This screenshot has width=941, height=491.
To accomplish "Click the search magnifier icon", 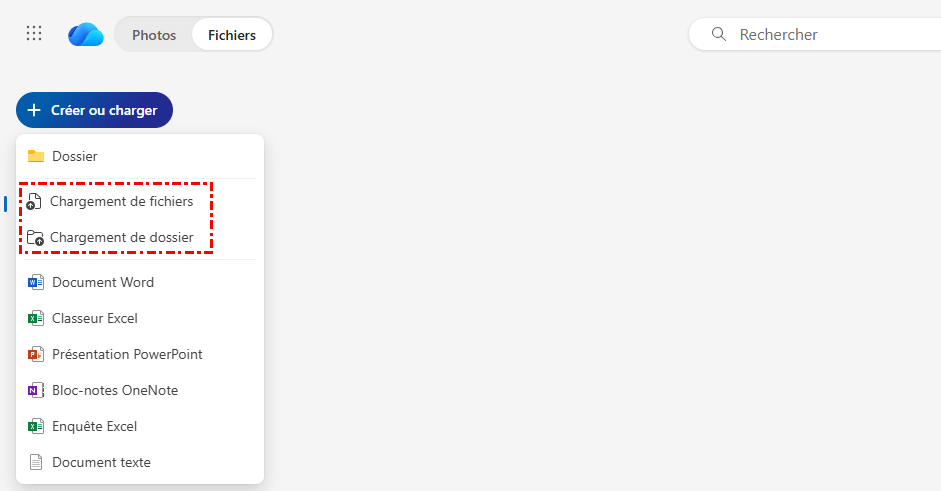I will click(718, 34).
